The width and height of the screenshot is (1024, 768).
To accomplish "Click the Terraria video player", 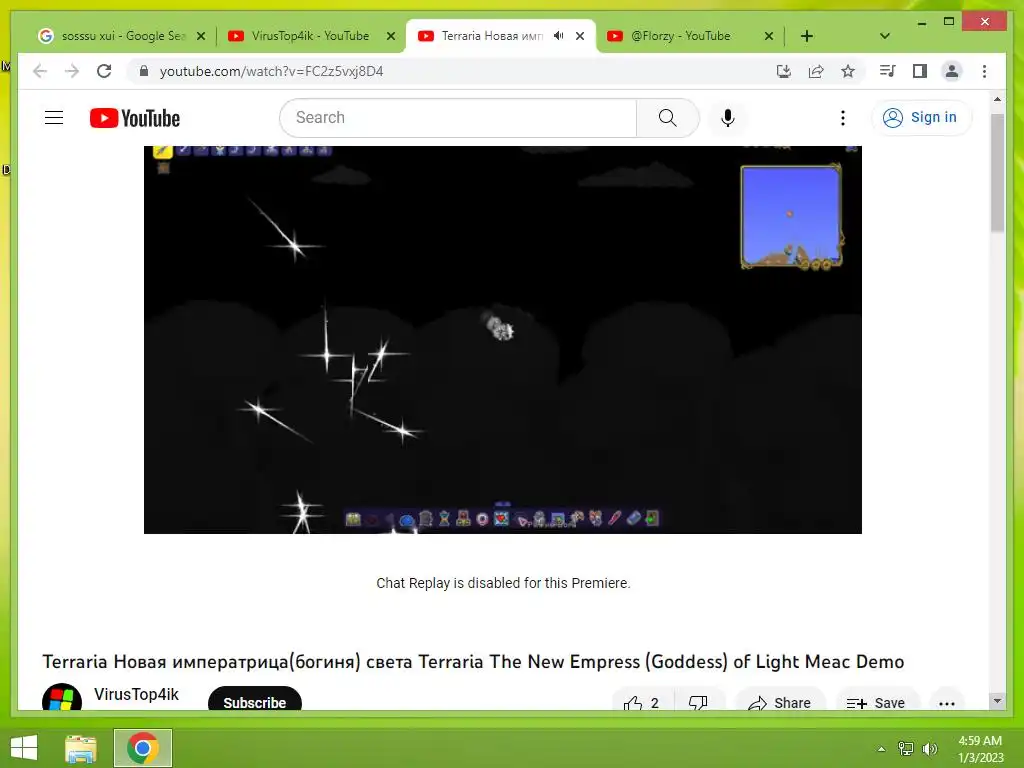I will click(x=503, y=340).
